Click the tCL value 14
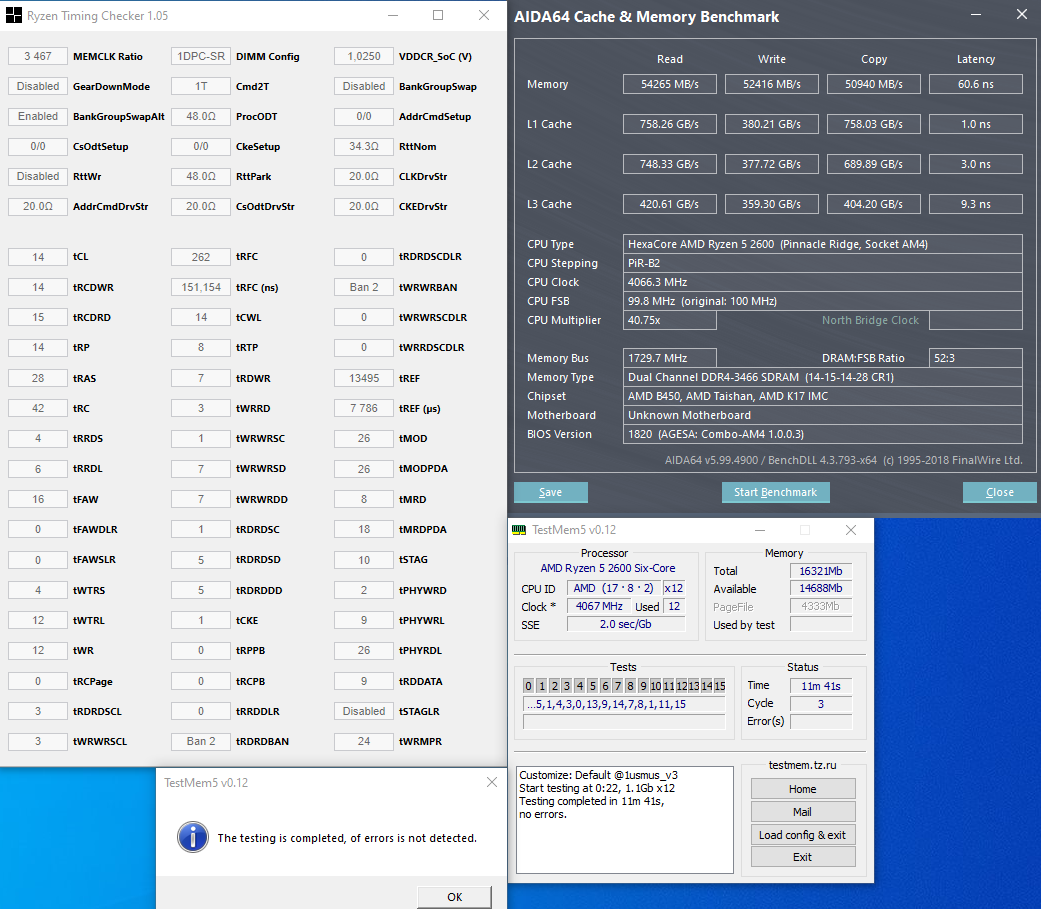Screen dimensions: 1041x909 [x=38, y=257]
